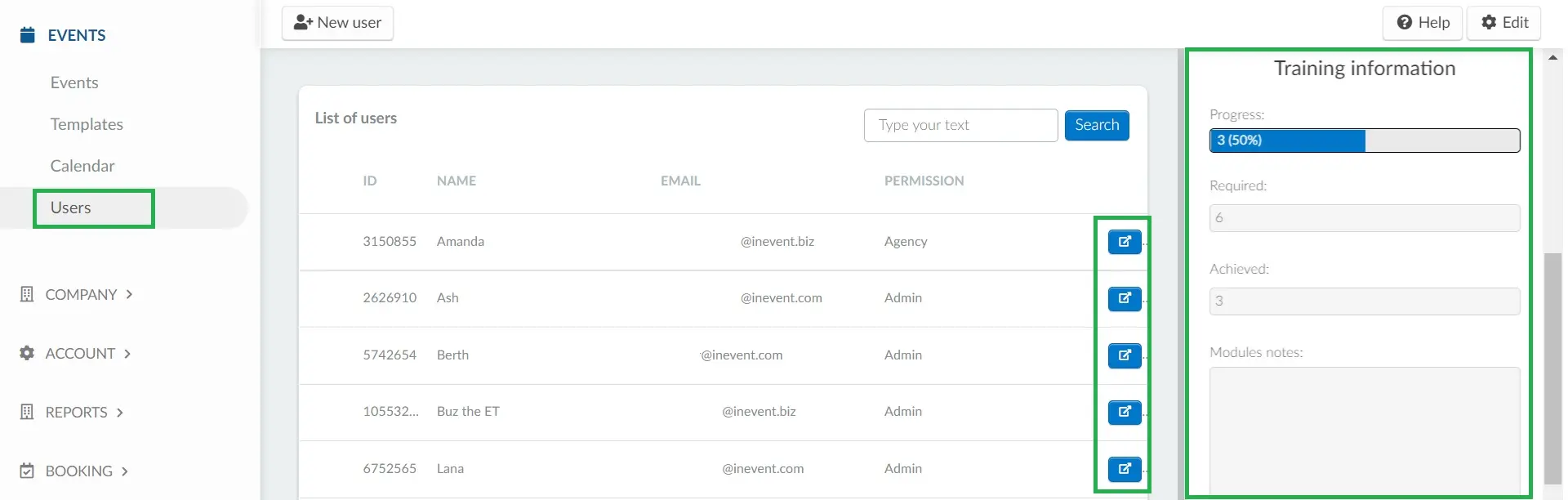Open Berth's user details icon
This screenshot has height=500, width=1568.
click(x=1124, y=355)
